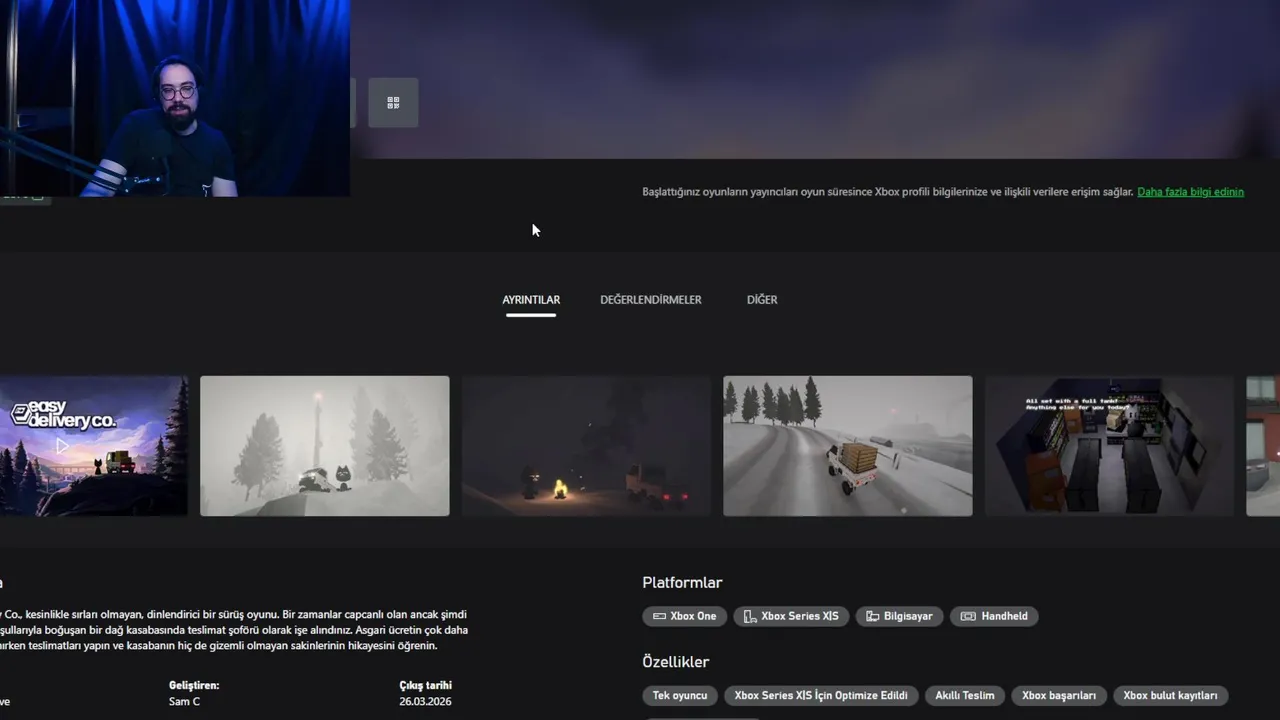The width and height of the screenshot is (1280, 720).
Task: Click the QR code icon button
Action: 393,102
